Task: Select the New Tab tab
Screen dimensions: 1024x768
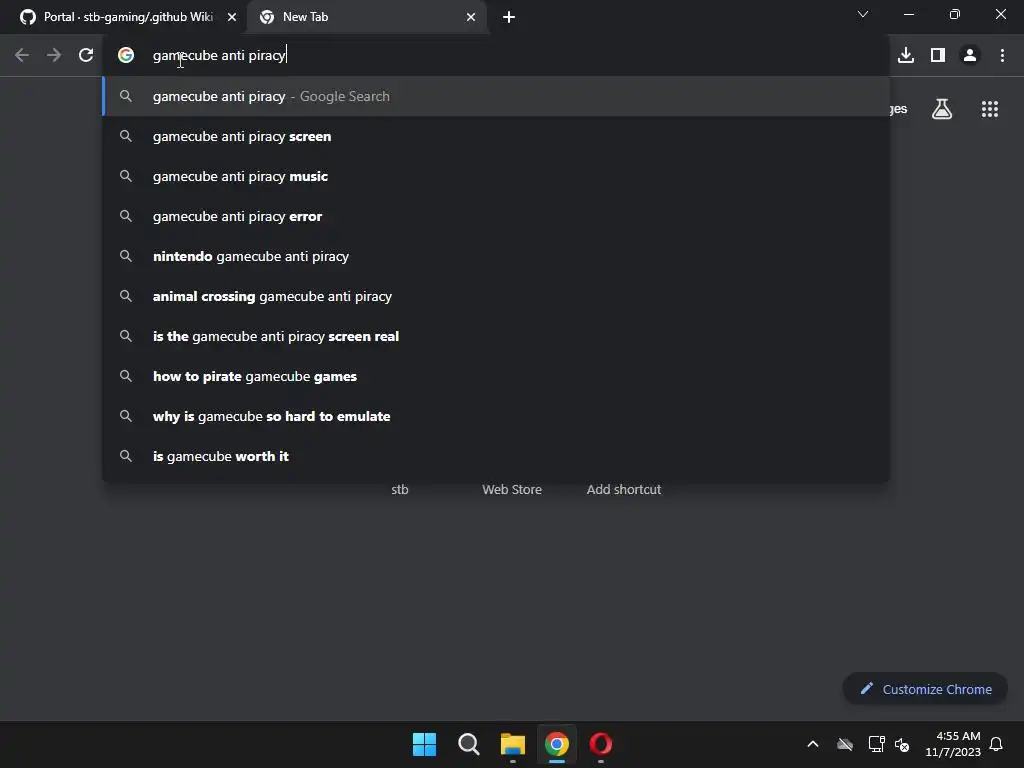Action: point(367,18)
